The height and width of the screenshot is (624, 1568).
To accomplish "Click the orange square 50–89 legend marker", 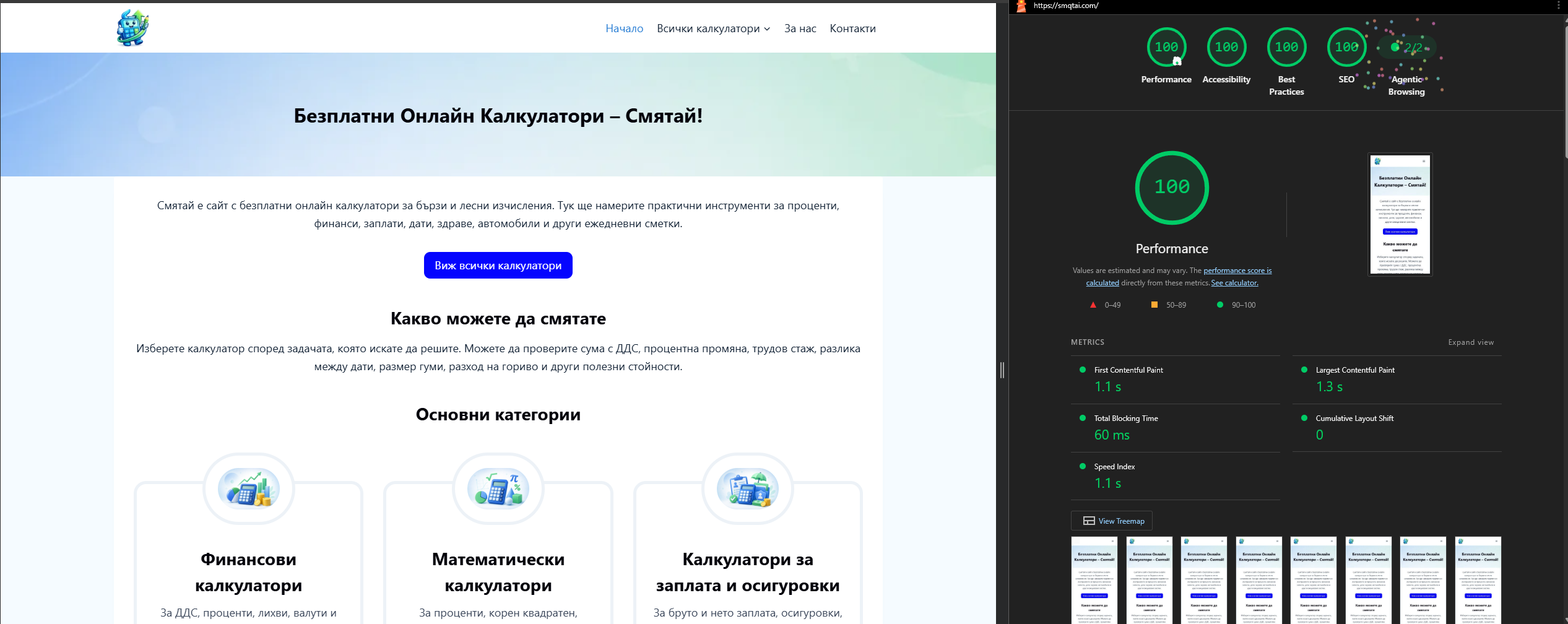I will click(1154, 305).
